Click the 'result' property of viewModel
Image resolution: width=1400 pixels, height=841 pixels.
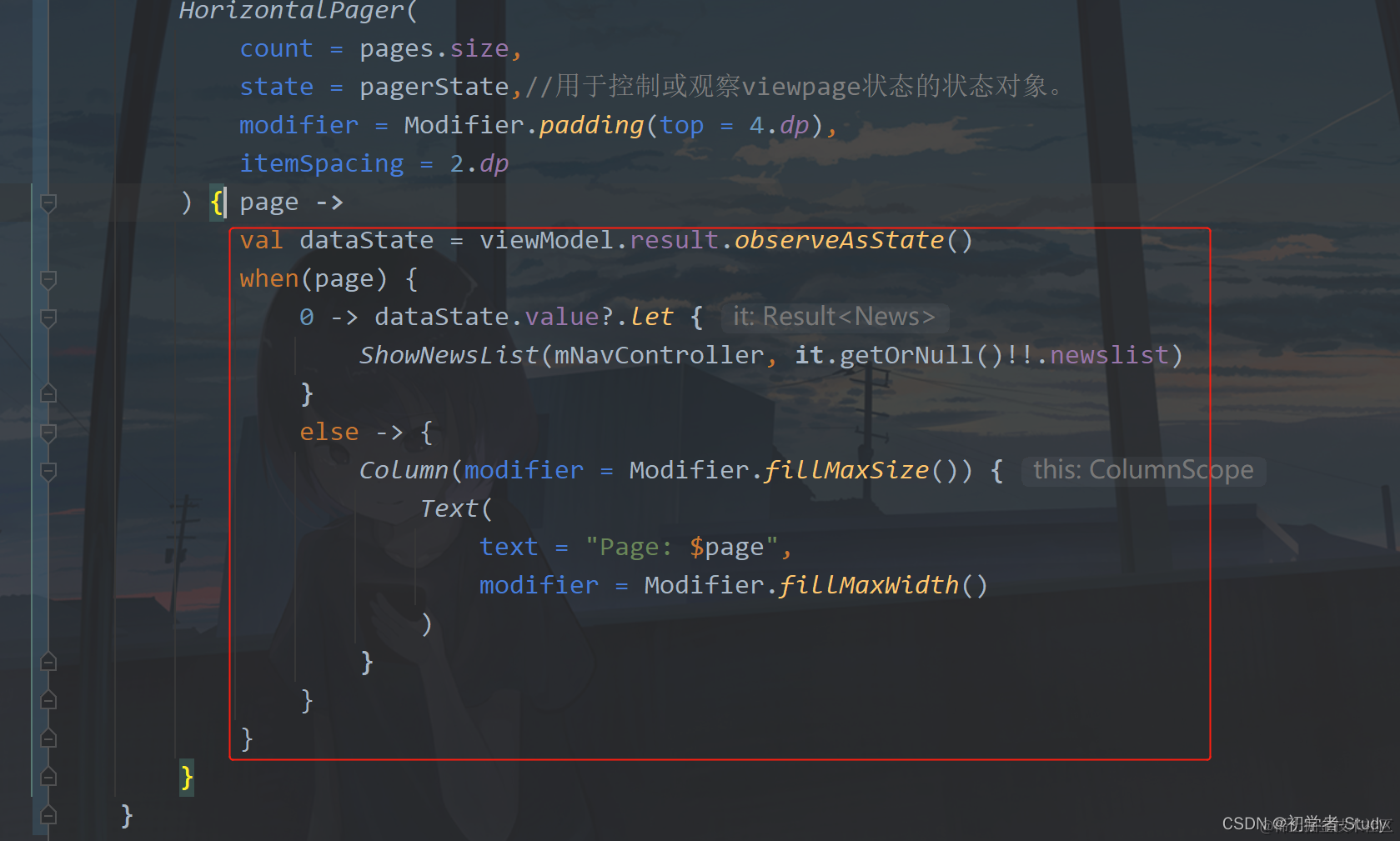click(675, 240)
